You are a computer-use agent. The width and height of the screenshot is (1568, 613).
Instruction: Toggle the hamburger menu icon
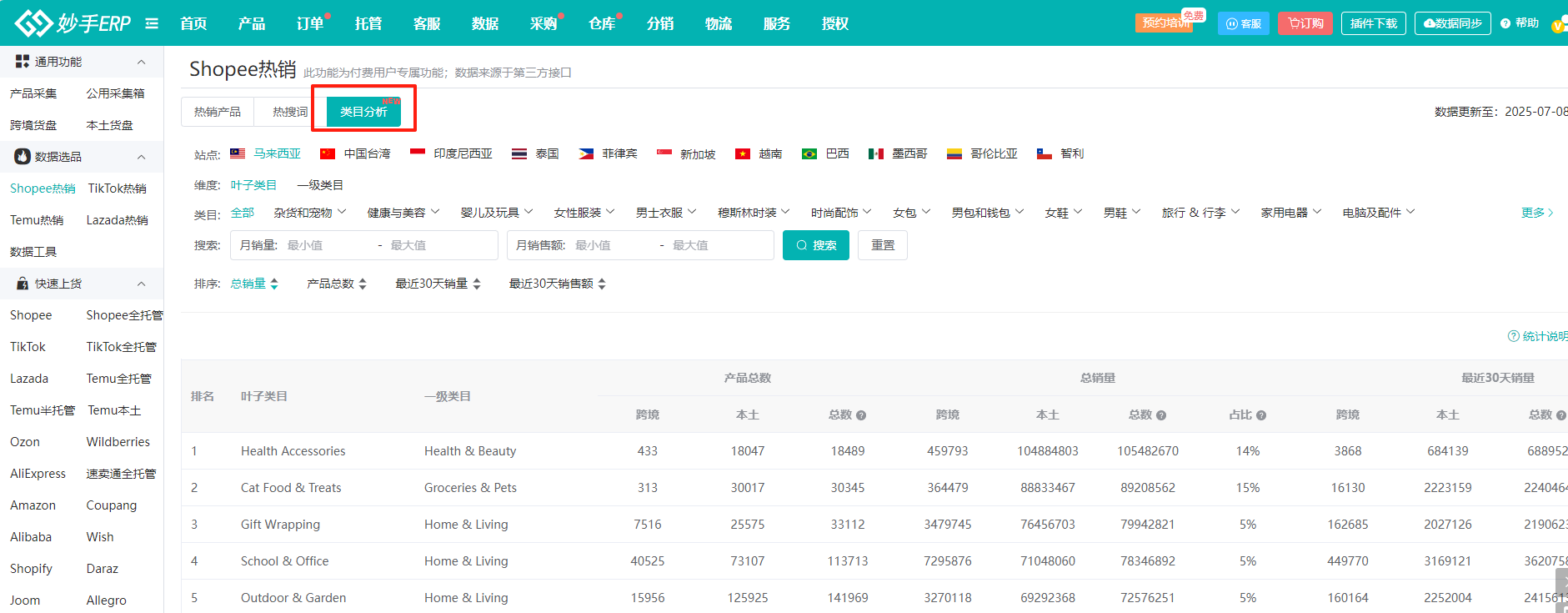(x=152, y=23)
